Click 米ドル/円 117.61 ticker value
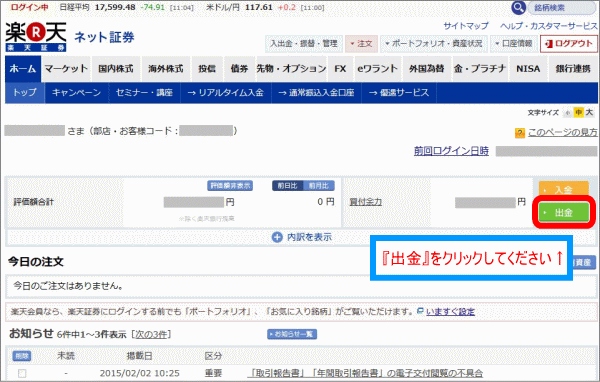 click(x=258, y=7)
